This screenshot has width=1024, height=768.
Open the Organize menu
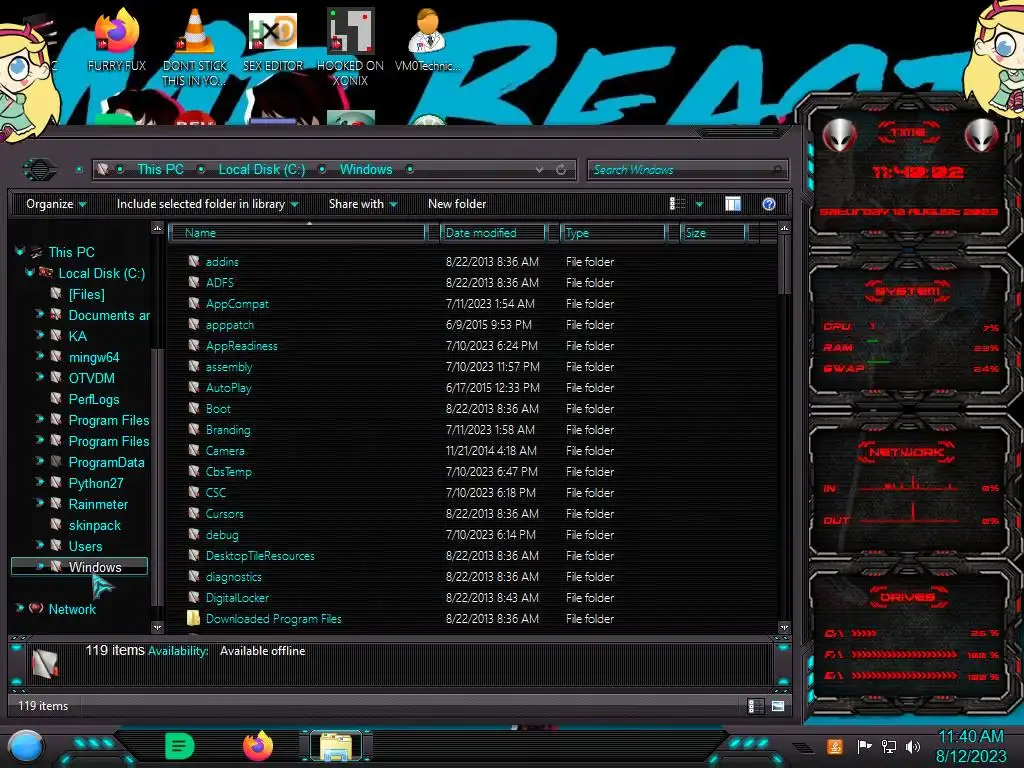click(56, 204)
